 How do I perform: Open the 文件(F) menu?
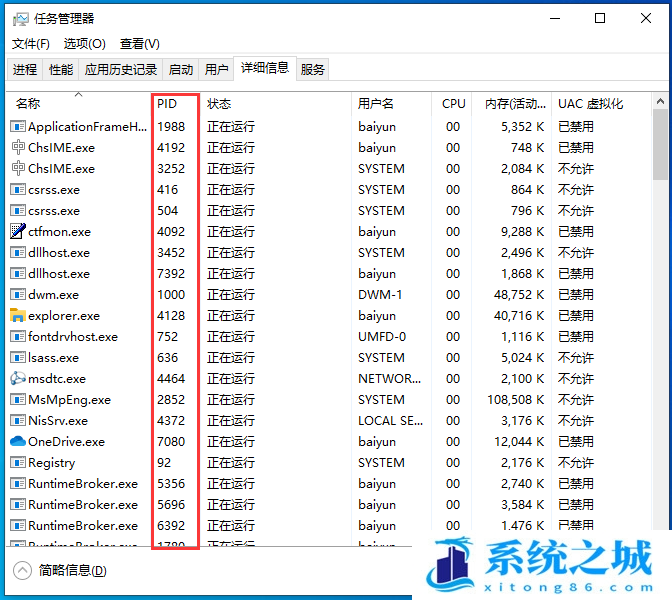[x=31, y=44]
